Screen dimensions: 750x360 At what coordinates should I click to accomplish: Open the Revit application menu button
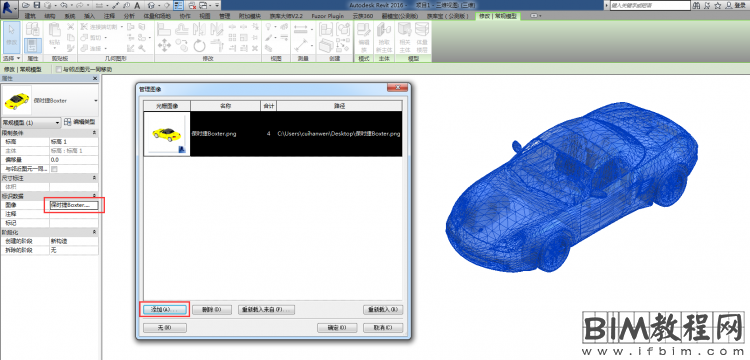[9, 8]
